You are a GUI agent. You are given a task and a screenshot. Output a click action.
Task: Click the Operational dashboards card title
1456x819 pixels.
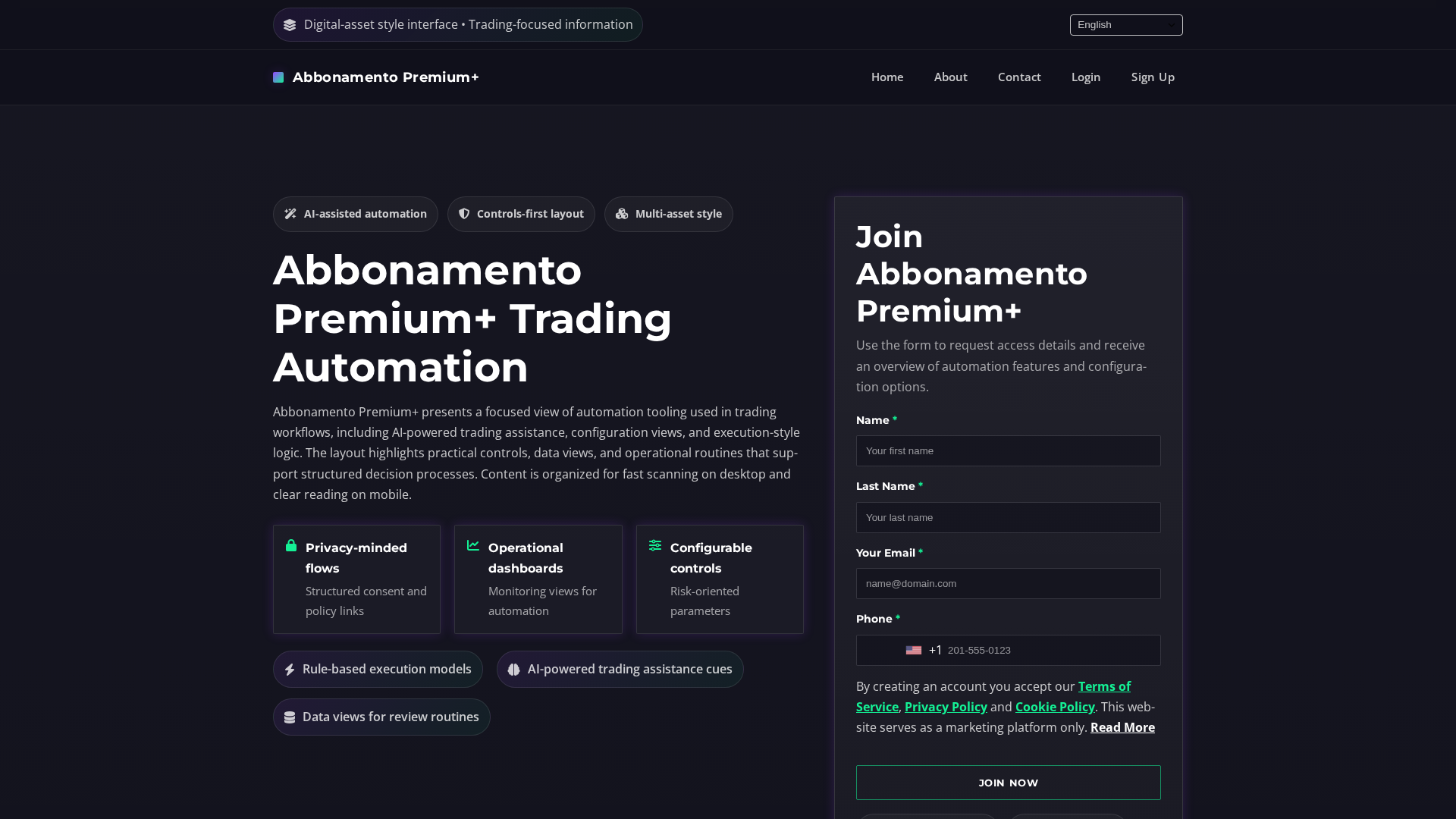(526, 558)
